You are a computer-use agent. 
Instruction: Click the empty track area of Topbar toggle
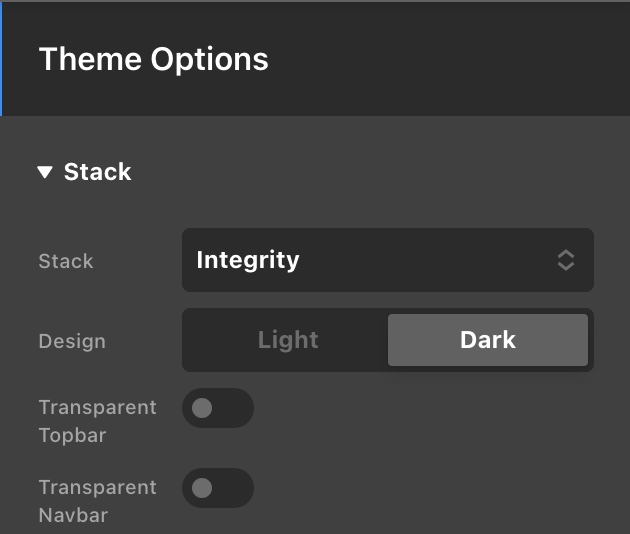(236, 408)
